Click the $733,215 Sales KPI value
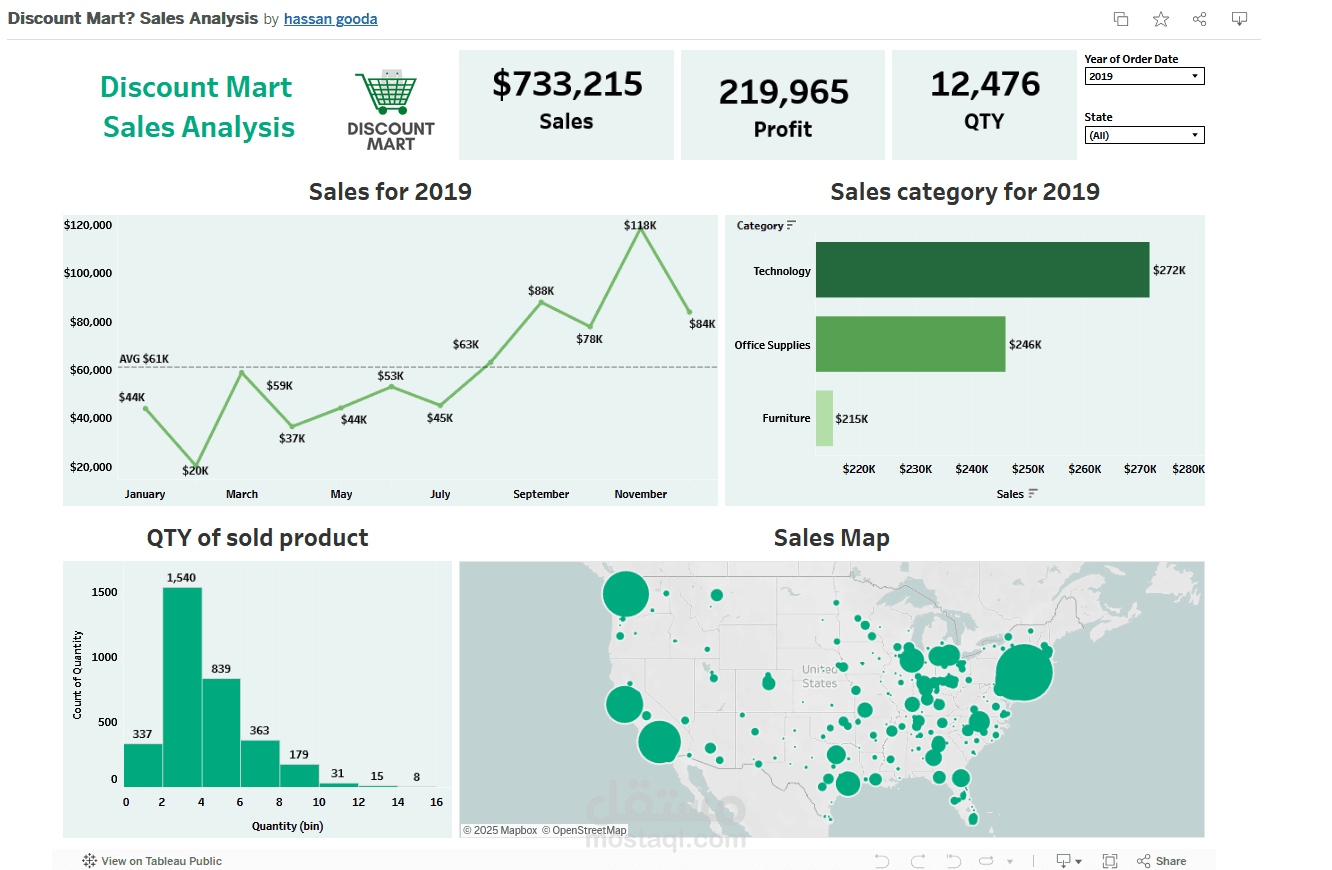 click(x=567, y=83)
